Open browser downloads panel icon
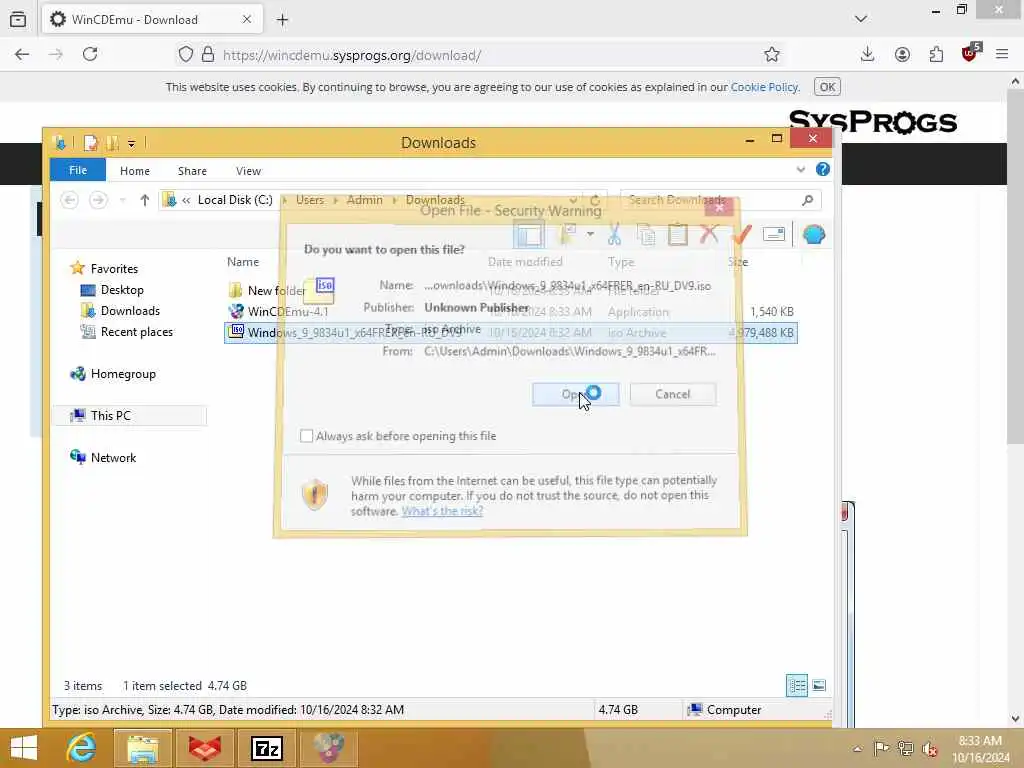 tap(867, 55)
